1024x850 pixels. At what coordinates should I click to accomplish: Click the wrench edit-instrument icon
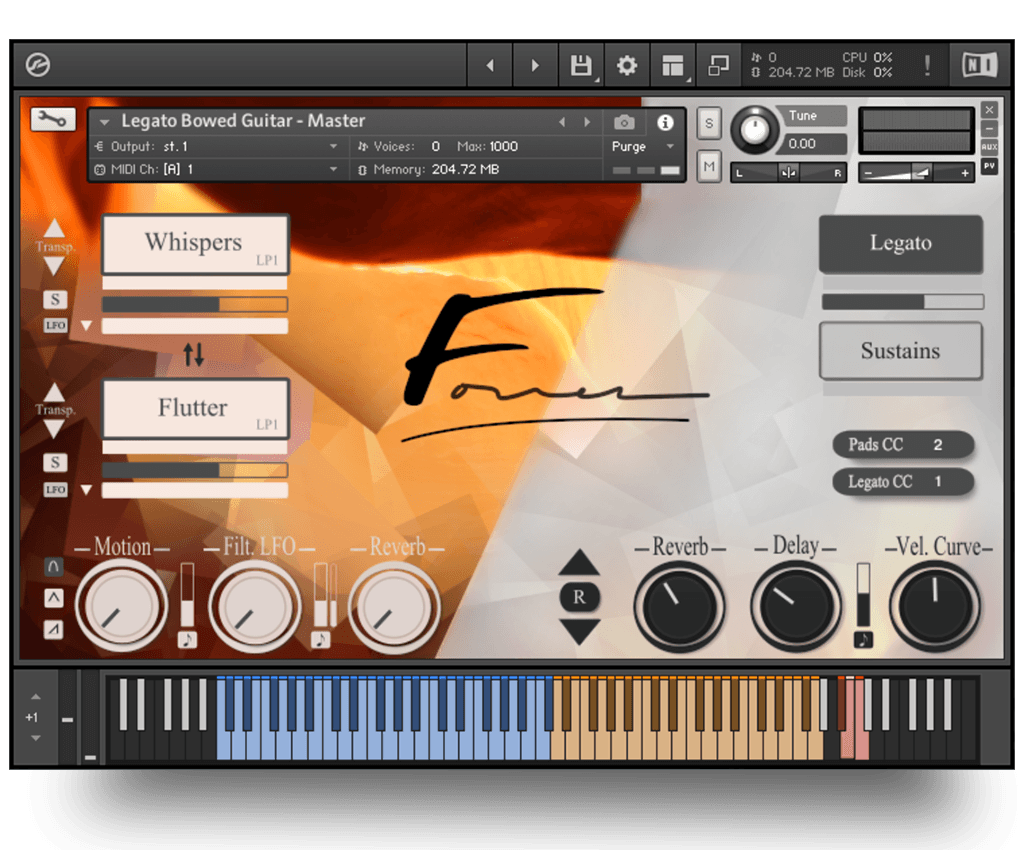click(54, 120)
